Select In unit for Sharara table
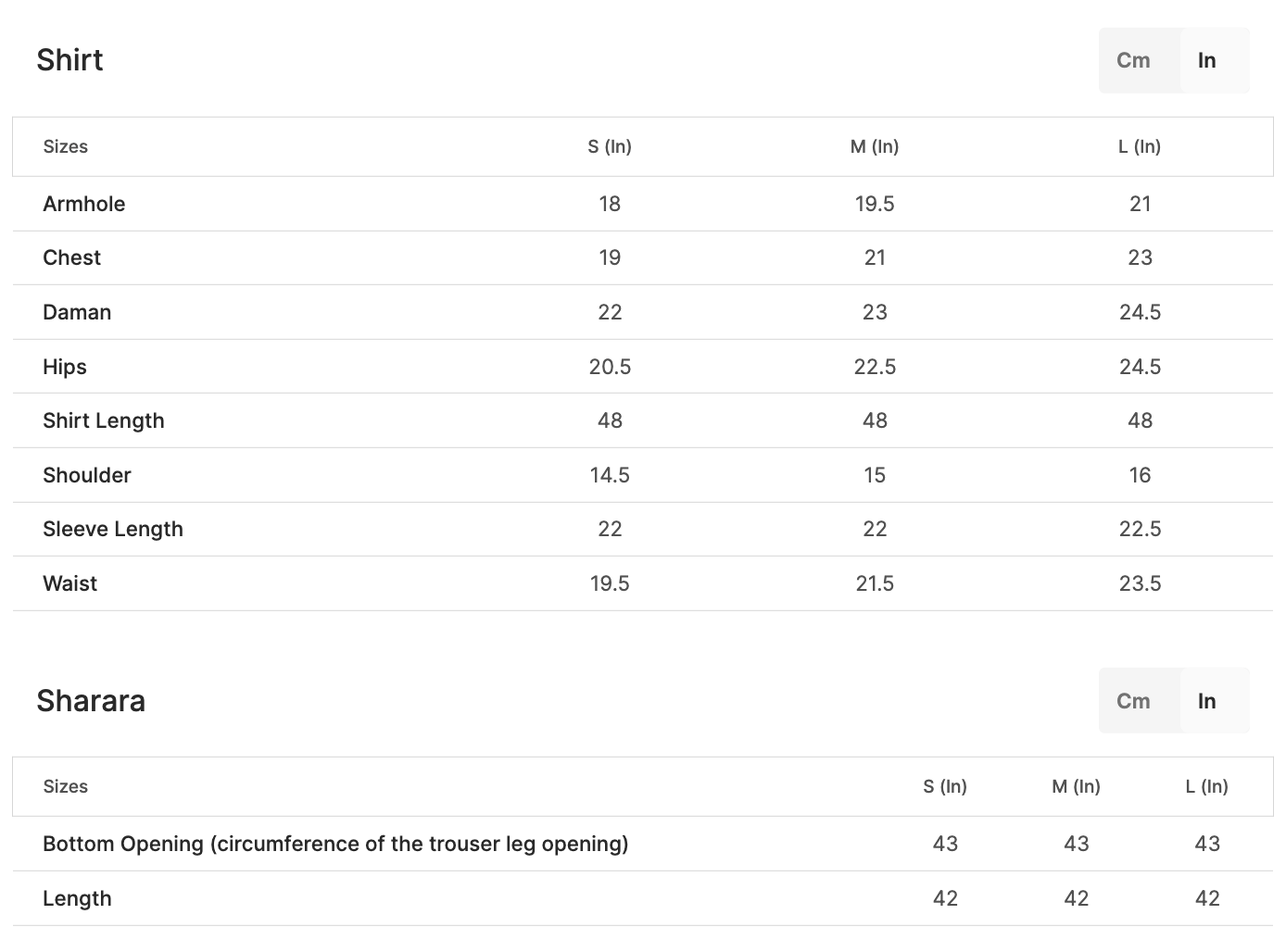The image size is (1286, 952). click(1206, 701)
